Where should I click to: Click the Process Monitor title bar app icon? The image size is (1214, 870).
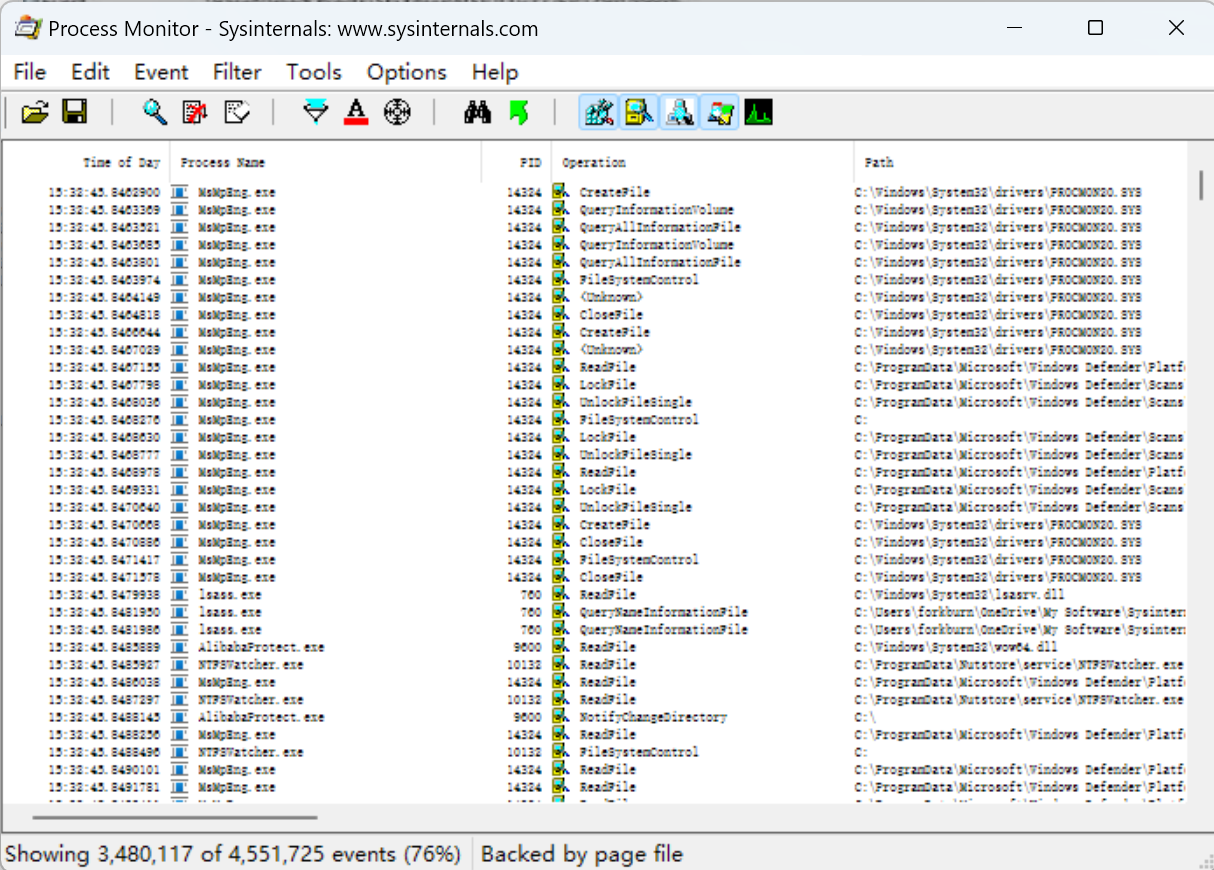[x=27, y=28]
